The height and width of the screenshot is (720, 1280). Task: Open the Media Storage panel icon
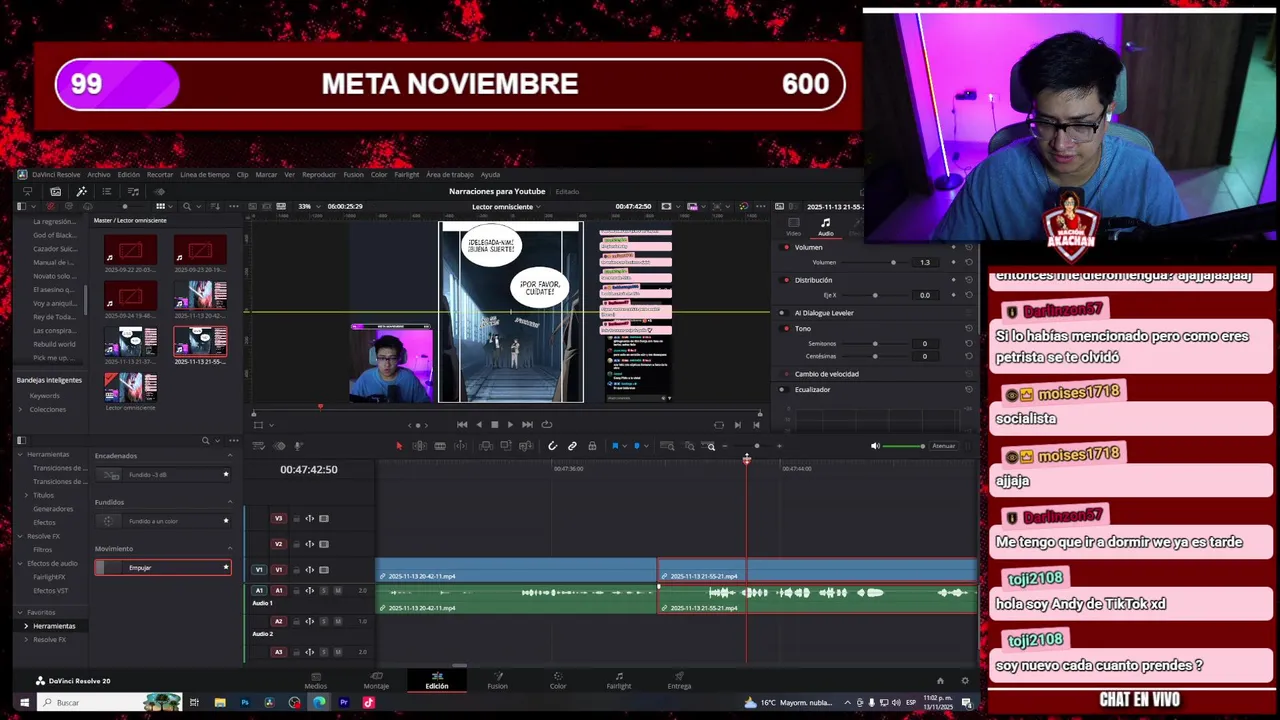tap(28, 191)
